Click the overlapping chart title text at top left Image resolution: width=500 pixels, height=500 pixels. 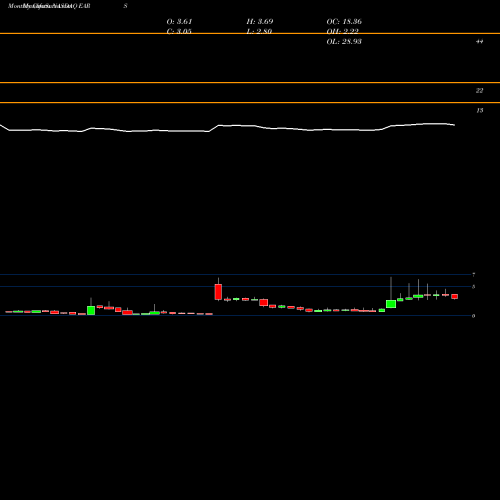pyautogui.click(x=49, y=6)
